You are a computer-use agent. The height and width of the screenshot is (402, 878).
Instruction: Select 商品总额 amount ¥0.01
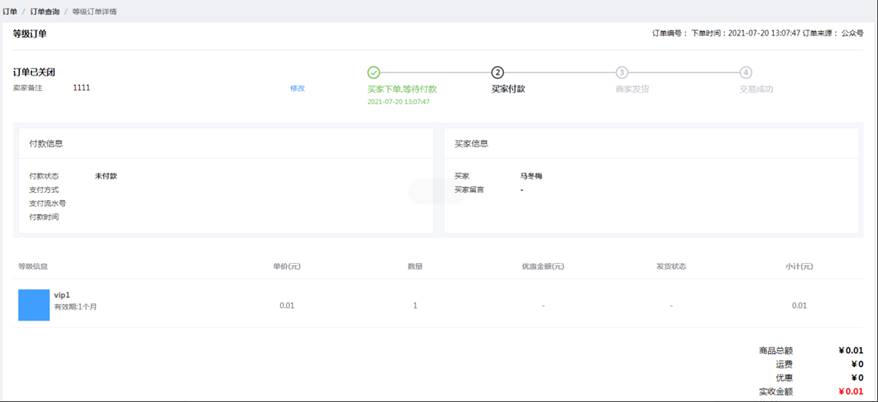[x=851, y=350]
